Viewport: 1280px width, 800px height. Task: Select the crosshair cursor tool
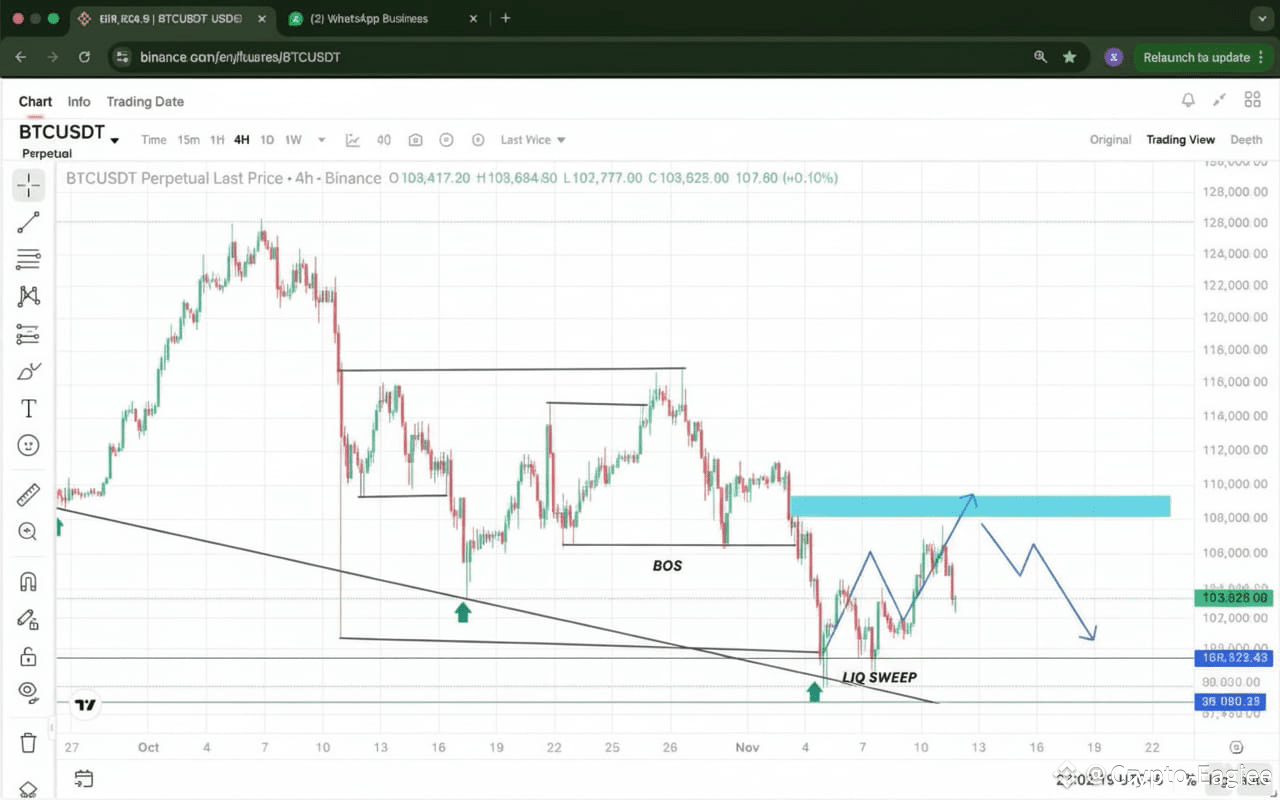coord(28,185)
